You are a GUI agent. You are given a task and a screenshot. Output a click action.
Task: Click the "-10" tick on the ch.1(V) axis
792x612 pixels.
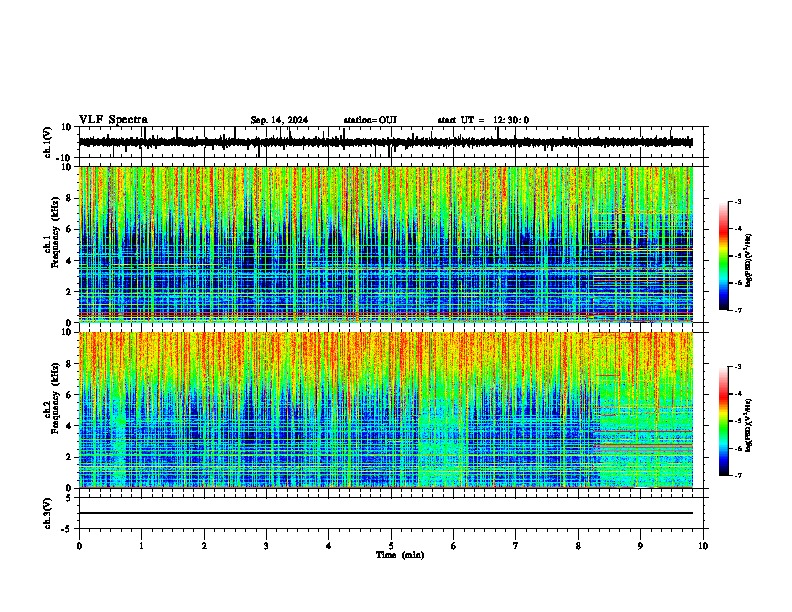[x=64, y=158]
